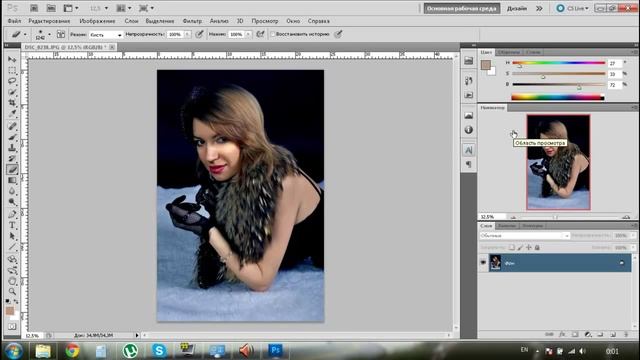Select the Rectangular Marquee tool
The width and height of the screenshot is (640, 360).
[12, 71]
